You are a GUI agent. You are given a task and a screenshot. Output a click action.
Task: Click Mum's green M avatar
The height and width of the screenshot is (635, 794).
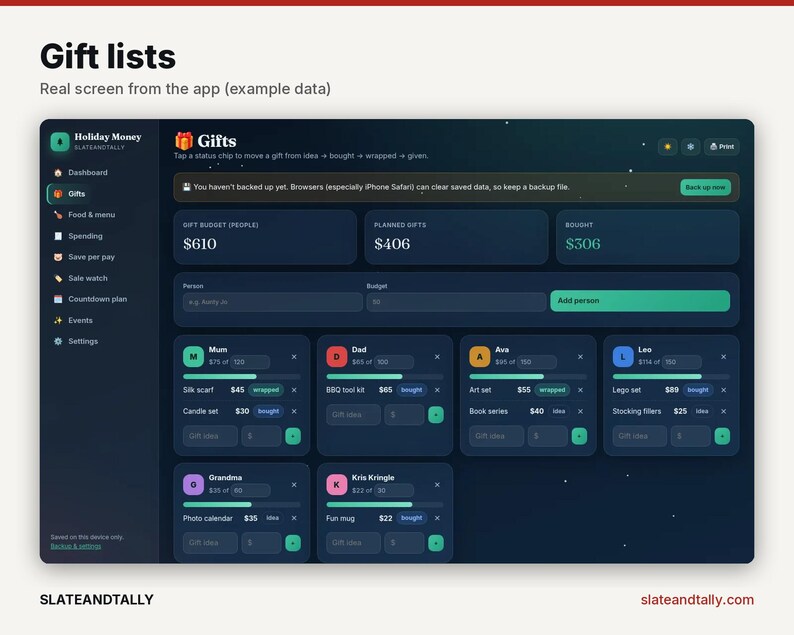coord(193,357)
